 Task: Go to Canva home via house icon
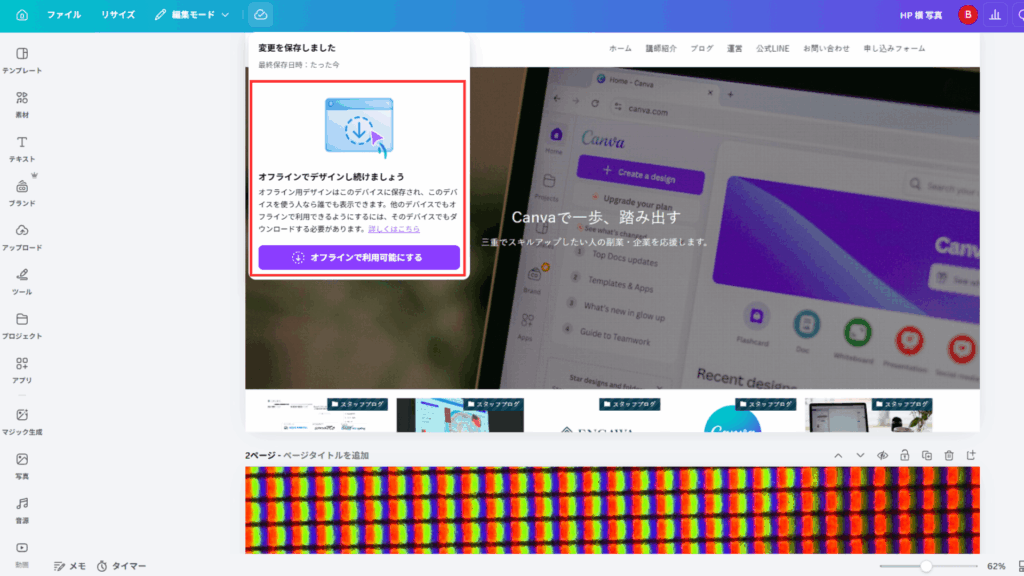tap(22, 15)
